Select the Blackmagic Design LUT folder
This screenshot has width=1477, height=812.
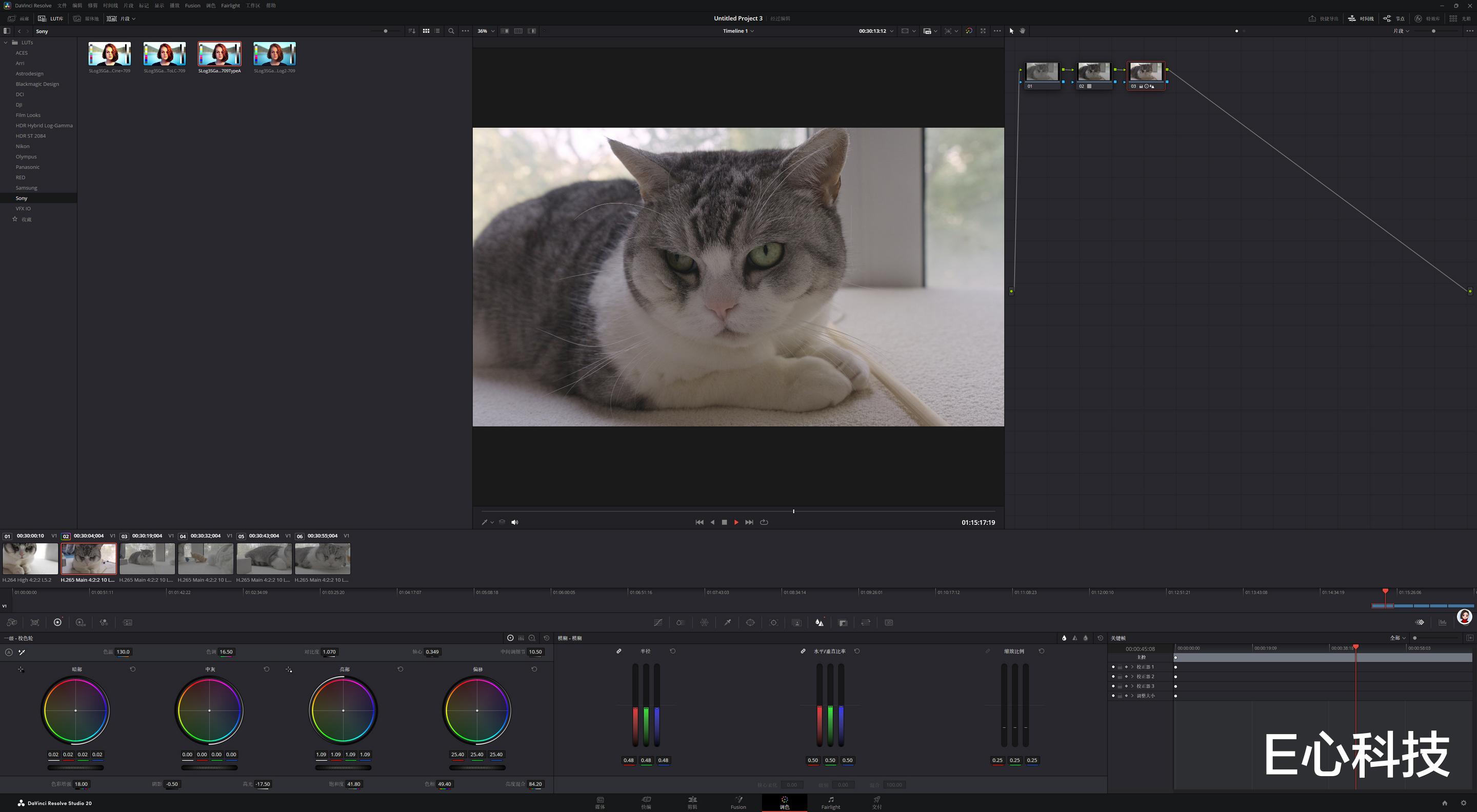coord(37,84)
